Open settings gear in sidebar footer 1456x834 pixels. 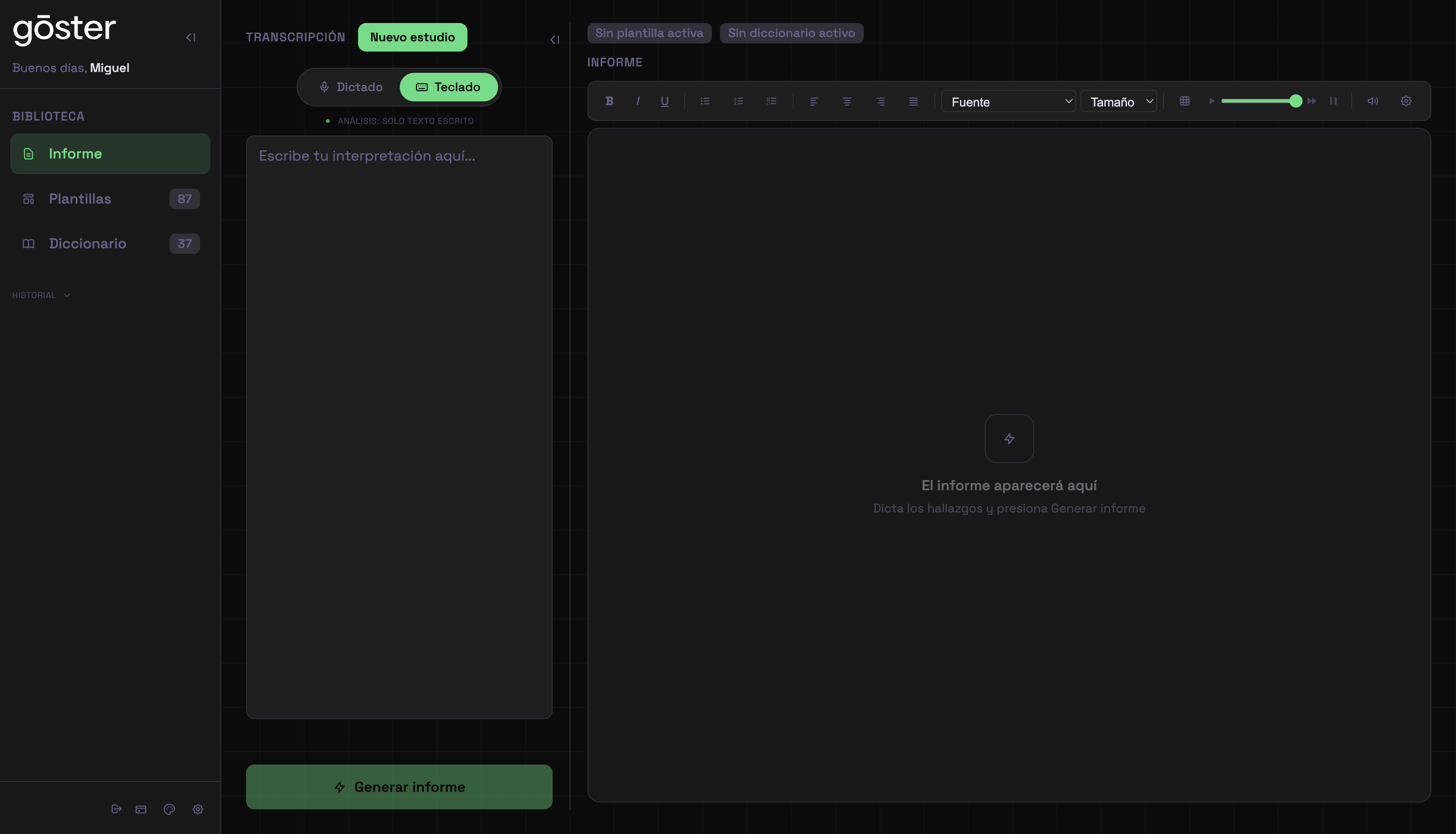(198, 809)
